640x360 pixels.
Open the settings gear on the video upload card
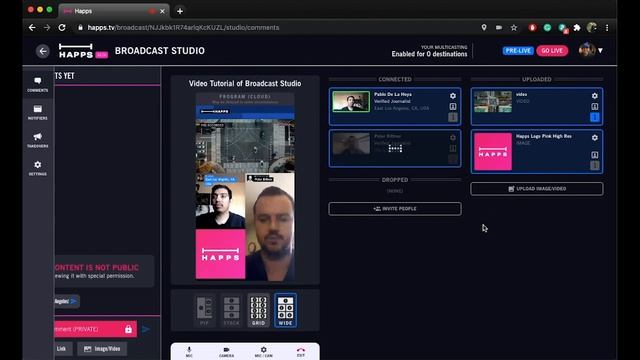(595, 96)
